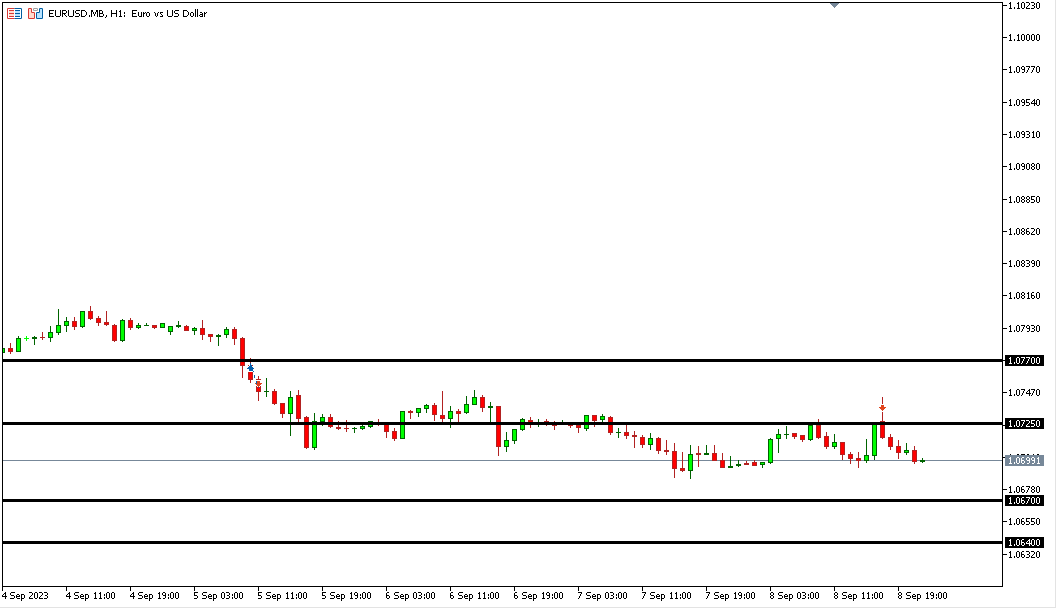Click the 1.08390 price scale label
The image size is (1056, 608).
pos(1024,263)
